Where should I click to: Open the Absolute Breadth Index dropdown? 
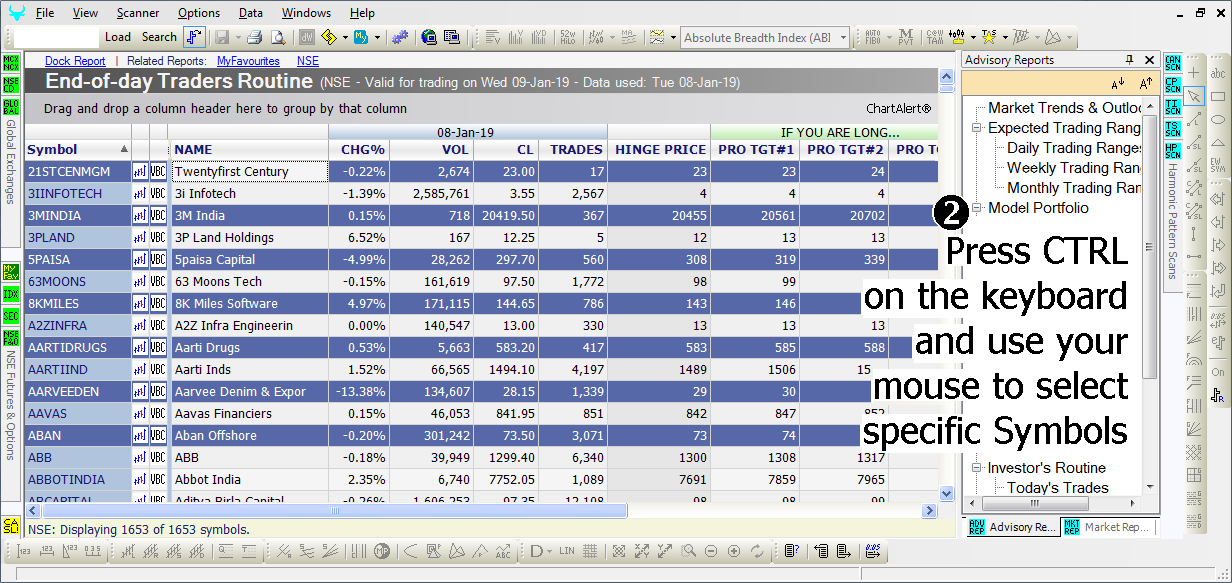point(843,38)
